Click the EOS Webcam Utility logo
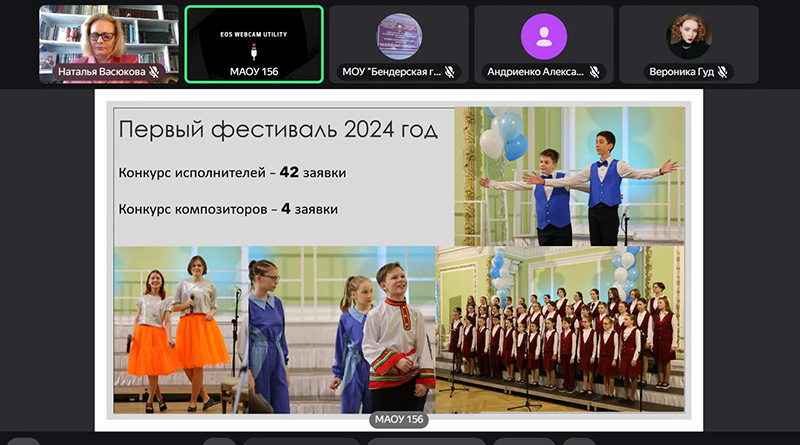 coord(254,40)
